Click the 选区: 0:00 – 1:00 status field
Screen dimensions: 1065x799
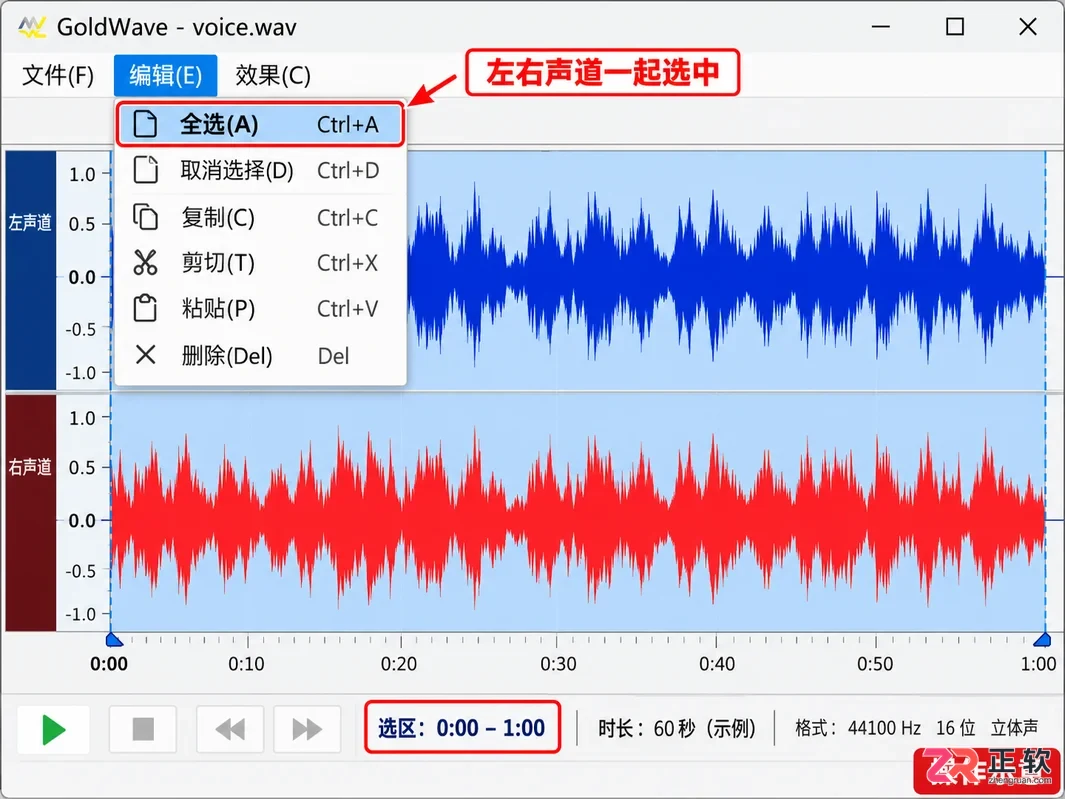[462, 728]
